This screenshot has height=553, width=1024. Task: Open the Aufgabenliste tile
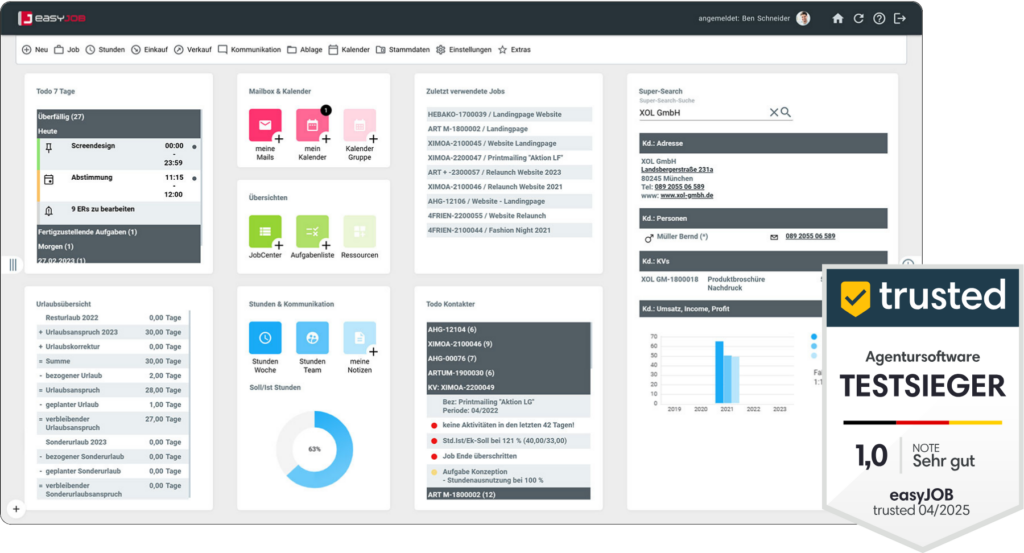312,231
